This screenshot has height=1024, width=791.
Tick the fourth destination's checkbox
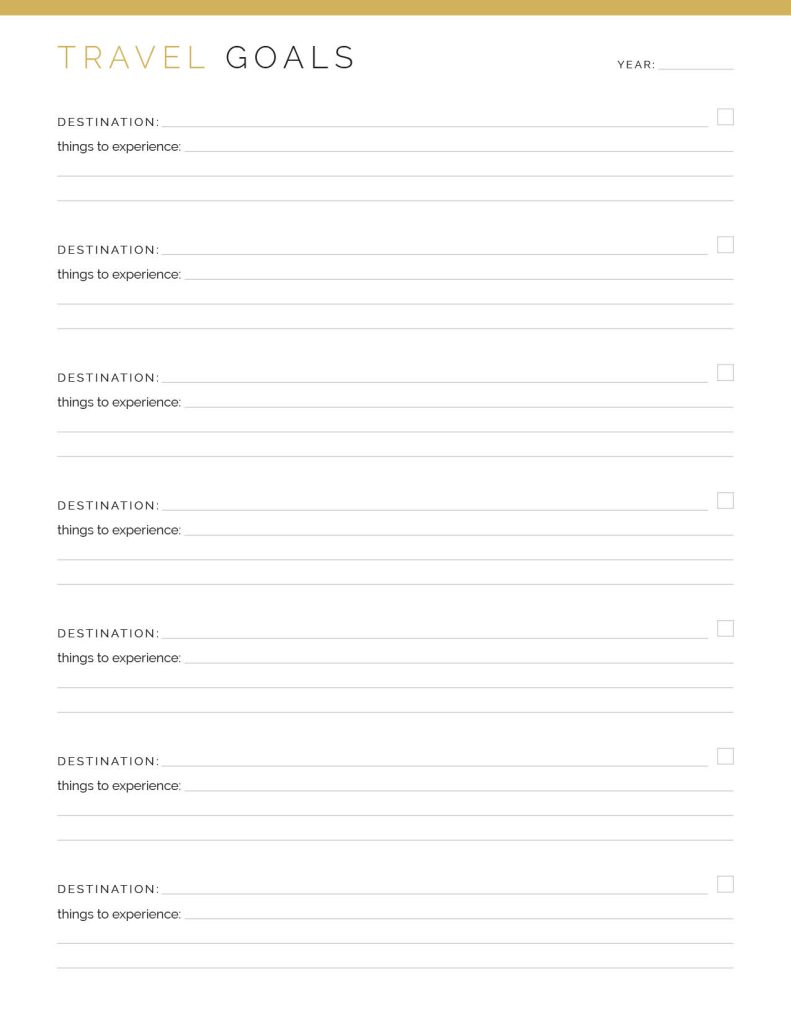(x=725, y=501)
